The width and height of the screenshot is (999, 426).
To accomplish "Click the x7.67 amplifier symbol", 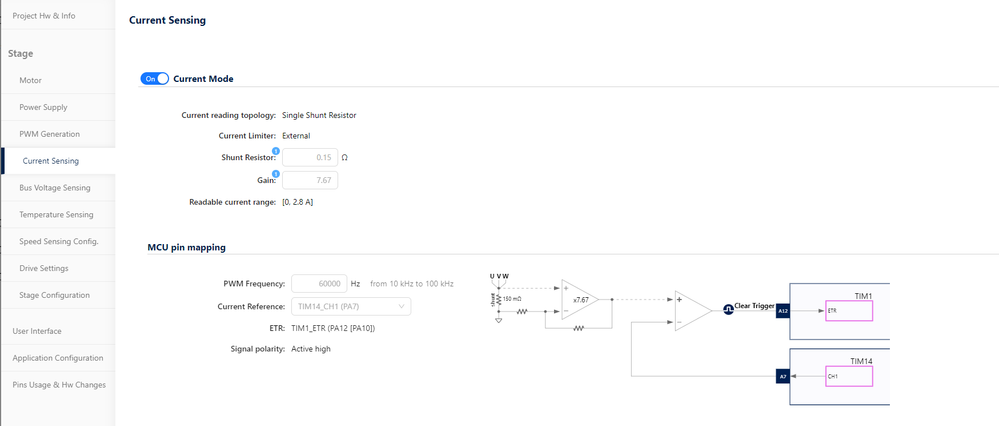I will (578, 299).
